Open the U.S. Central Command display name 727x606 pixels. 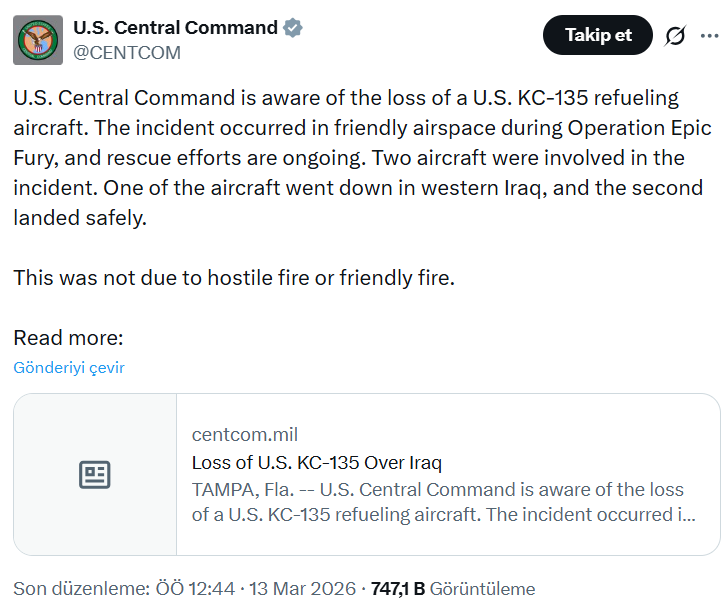pyautogui.click(x=176, y=28)
